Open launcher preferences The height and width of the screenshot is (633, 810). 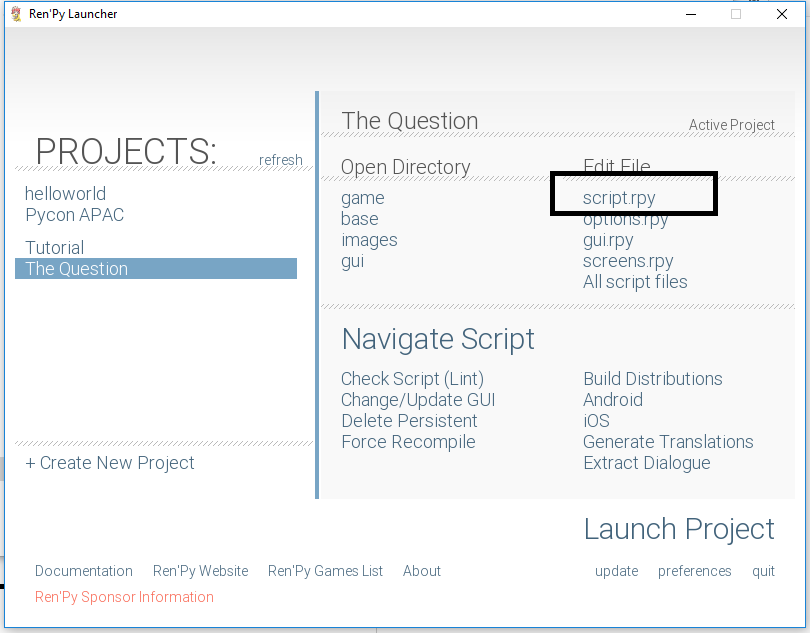[x=695, y=572]
